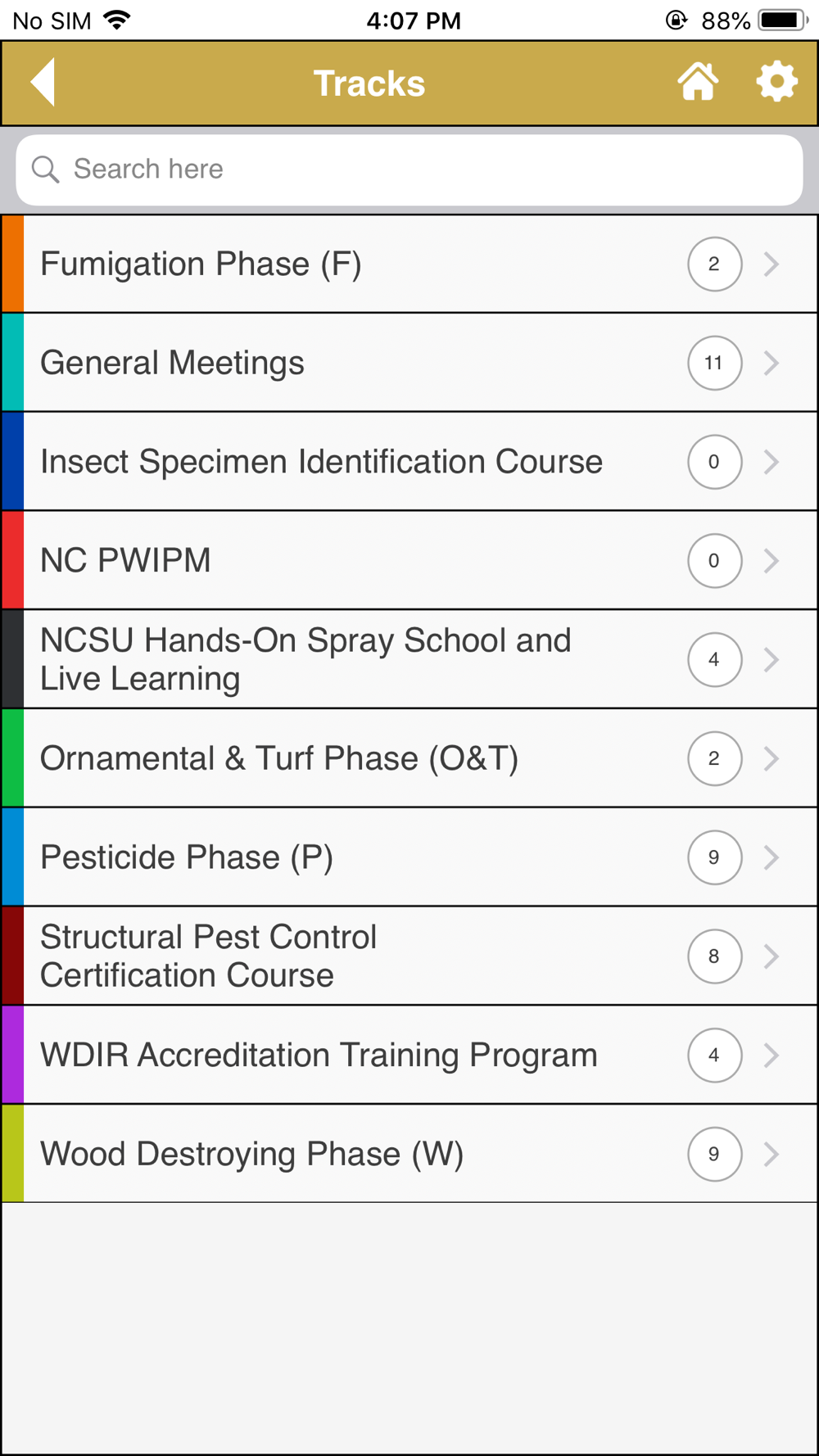
Task: Tap the count badge for Structural Pest Control
Action: coord(714,956)
